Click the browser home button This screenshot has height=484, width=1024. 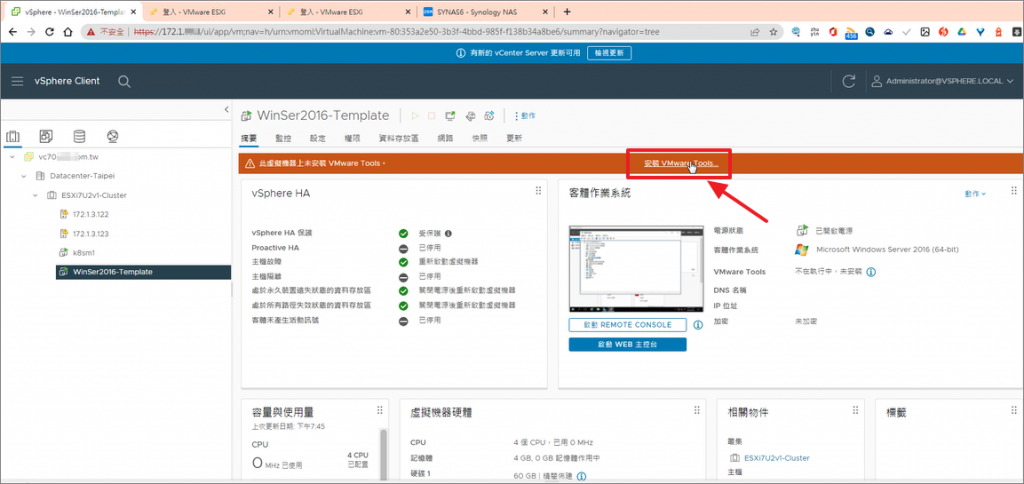(67, 31)
